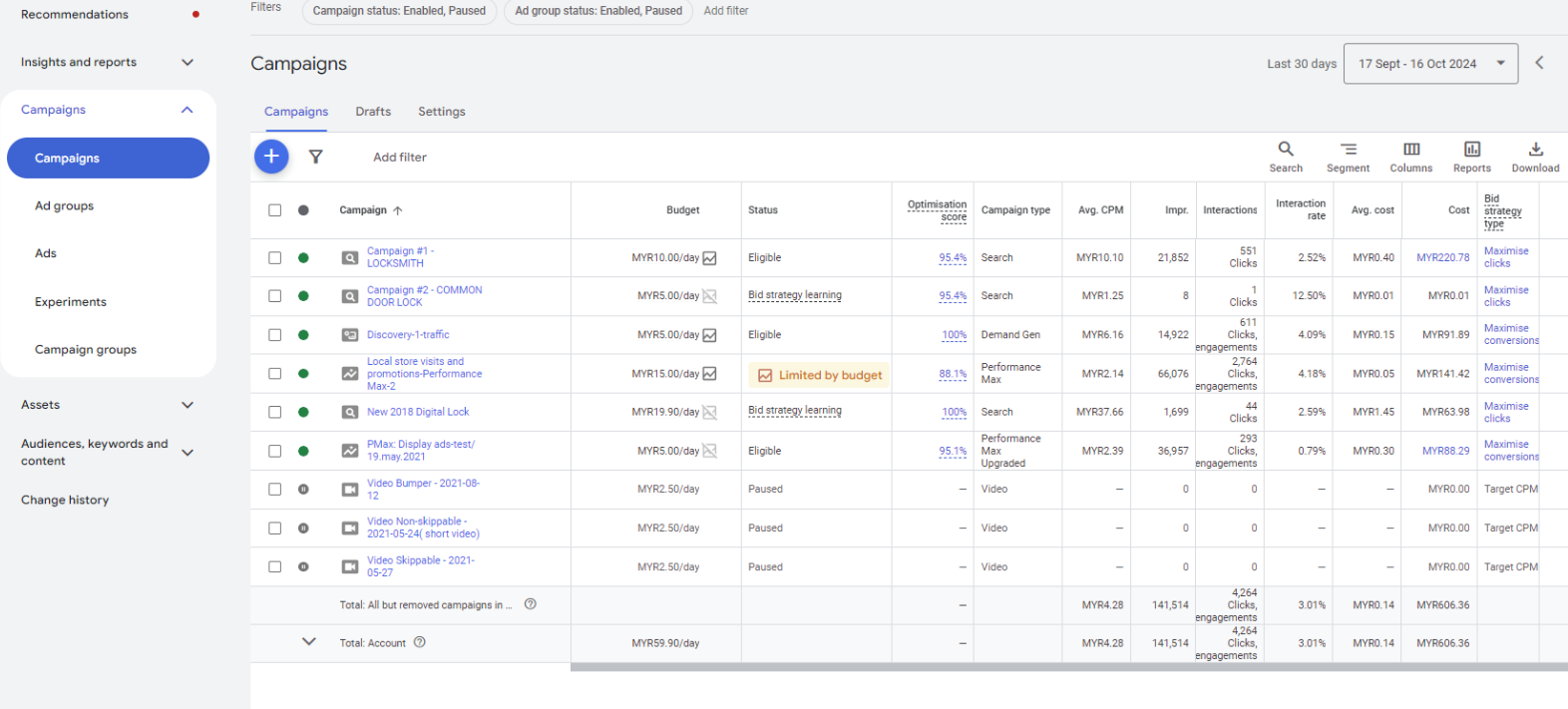Switch to the Settings tab

(441, 112)
